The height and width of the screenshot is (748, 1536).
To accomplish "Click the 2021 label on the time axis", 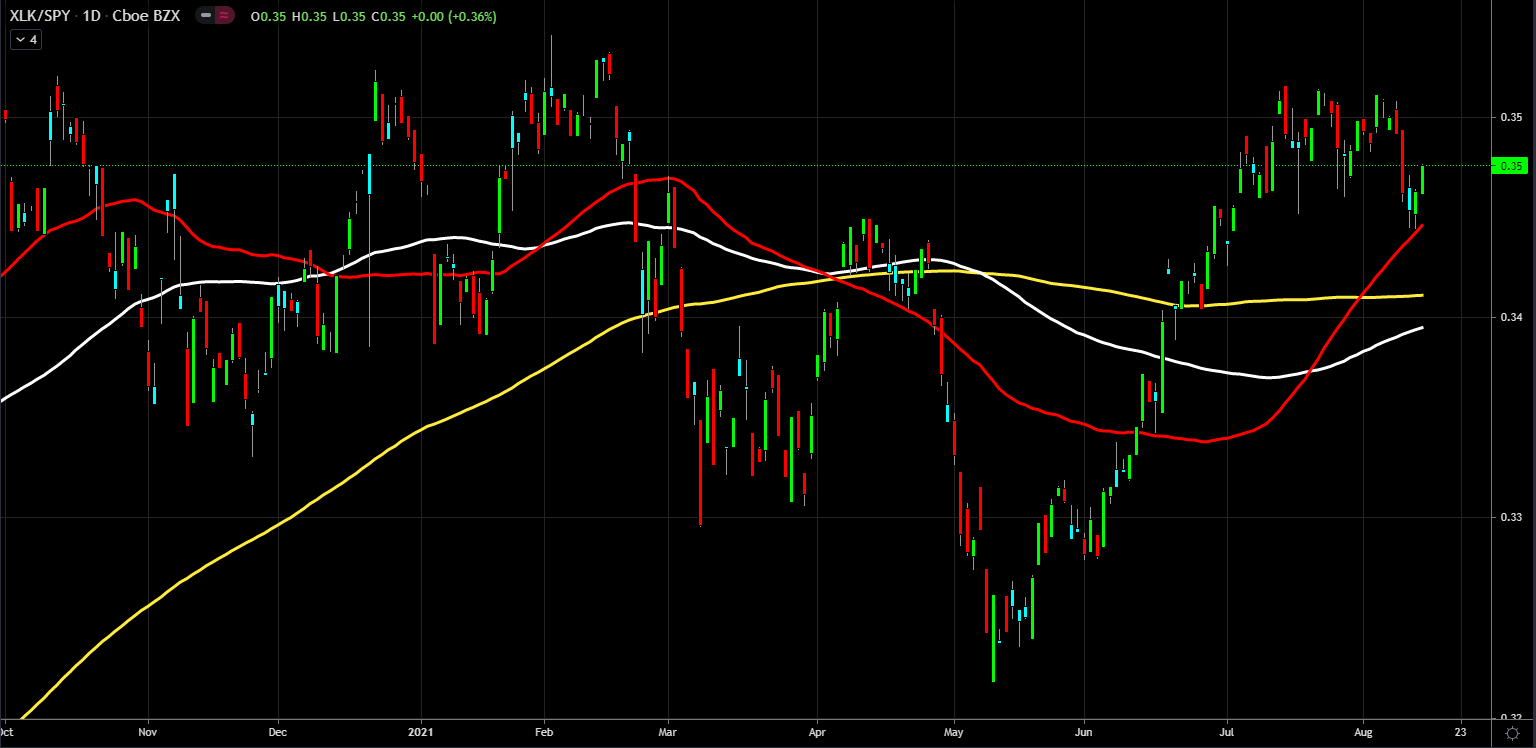I will 421,731.
